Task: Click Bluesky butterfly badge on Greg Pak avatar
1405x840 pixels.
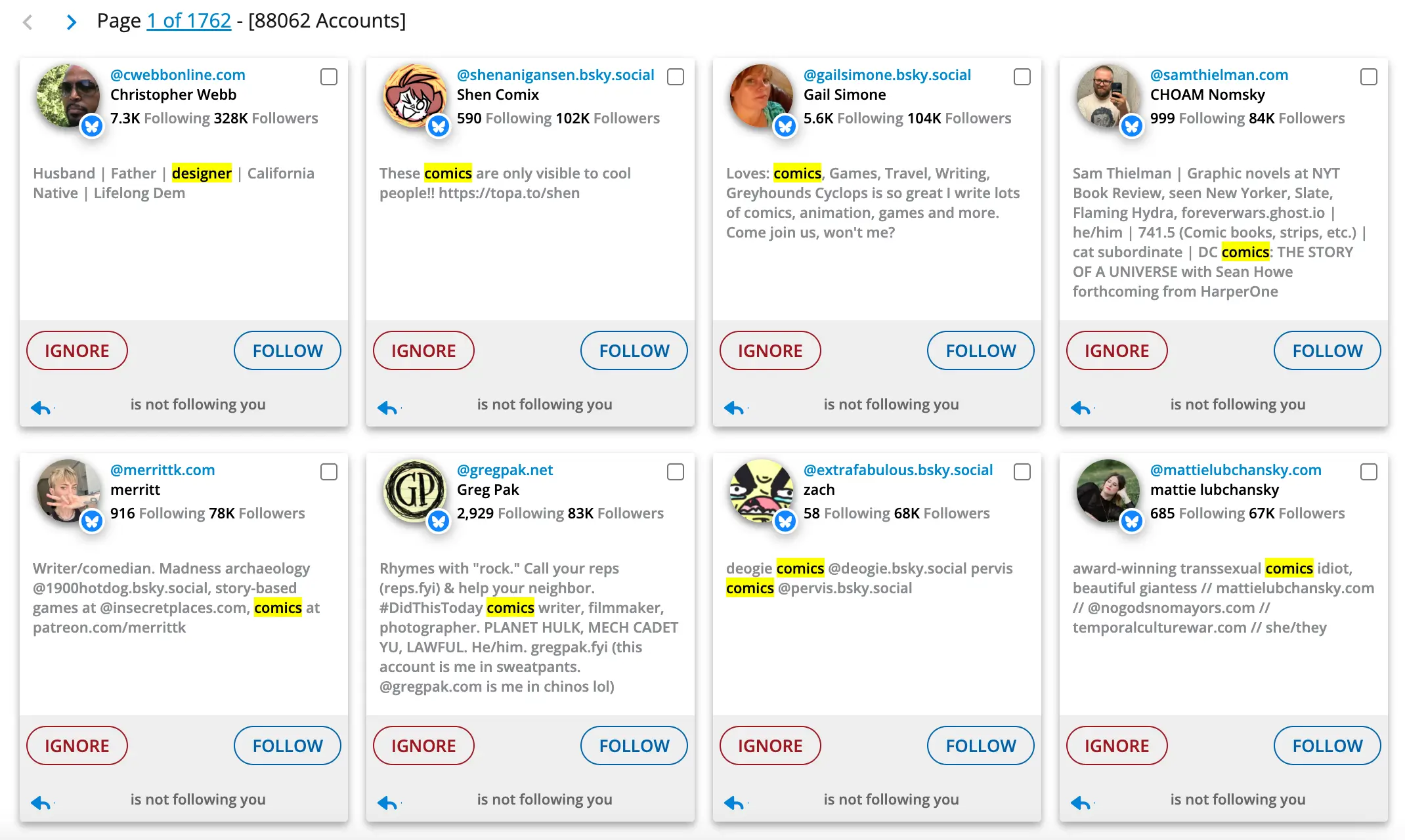Action: (438, 520)
